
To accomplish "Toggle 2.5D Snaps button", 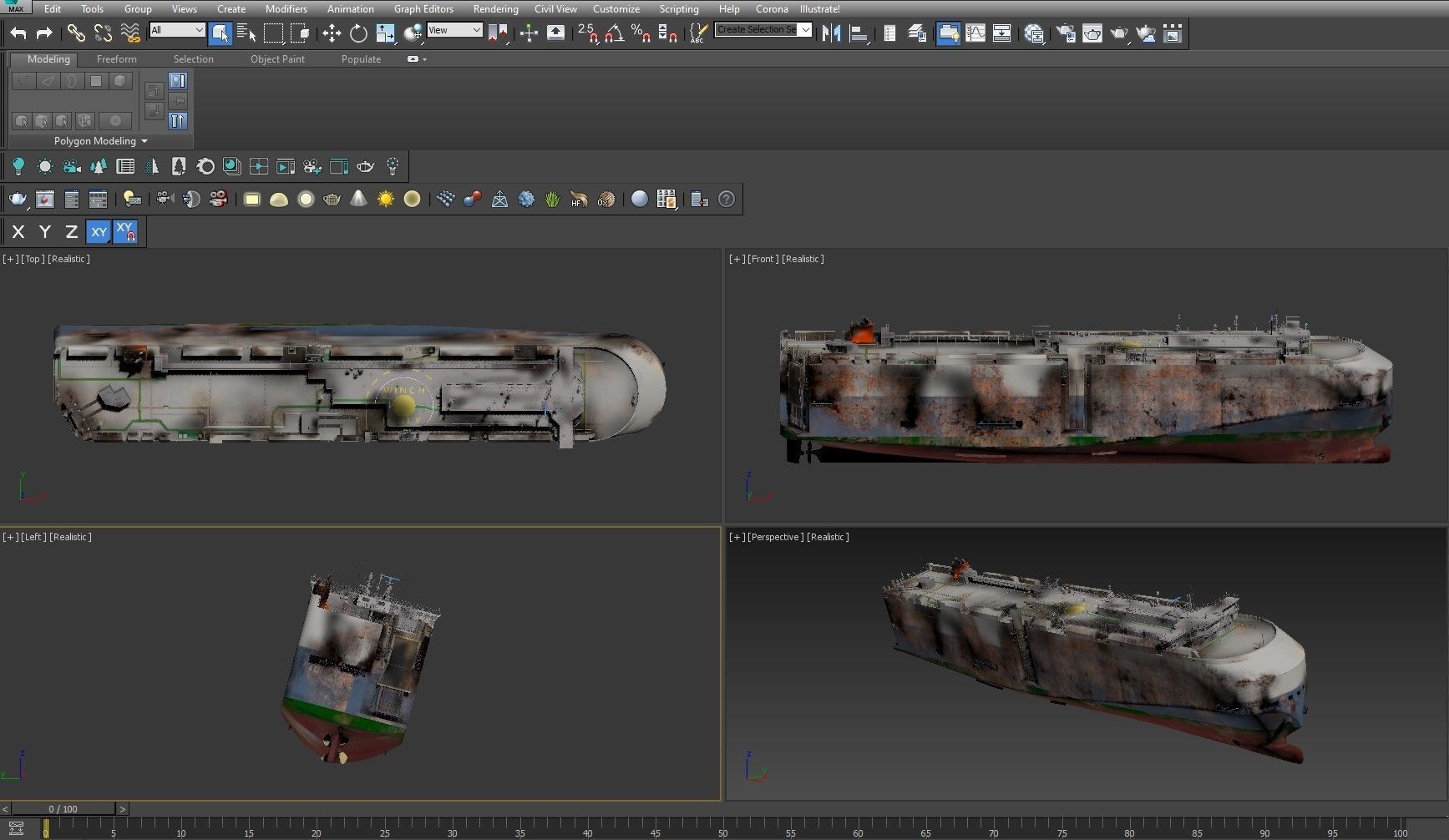I will pyautogui.click(x=588, y=33).
